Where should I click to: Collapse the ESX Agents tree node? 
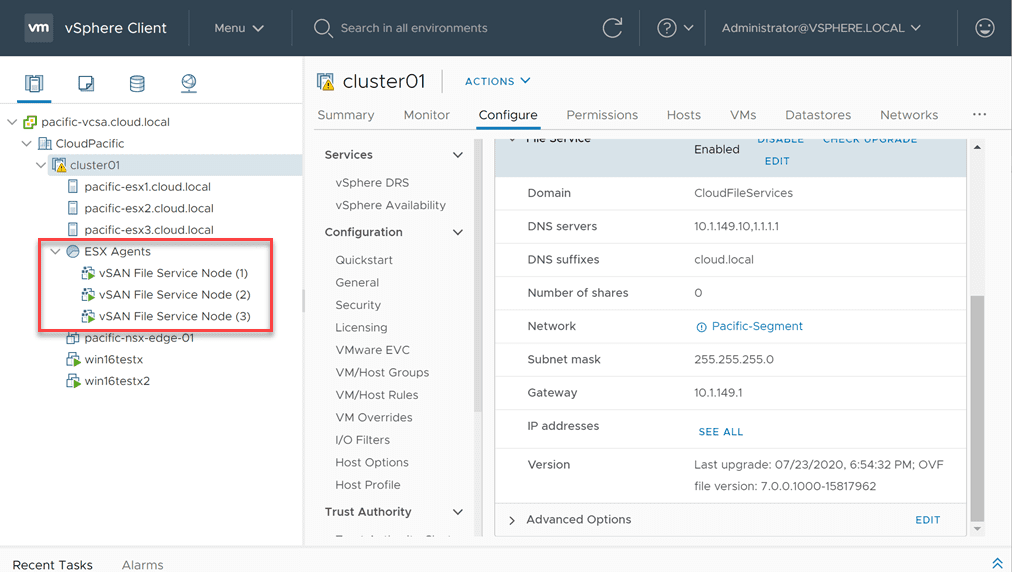56,252
